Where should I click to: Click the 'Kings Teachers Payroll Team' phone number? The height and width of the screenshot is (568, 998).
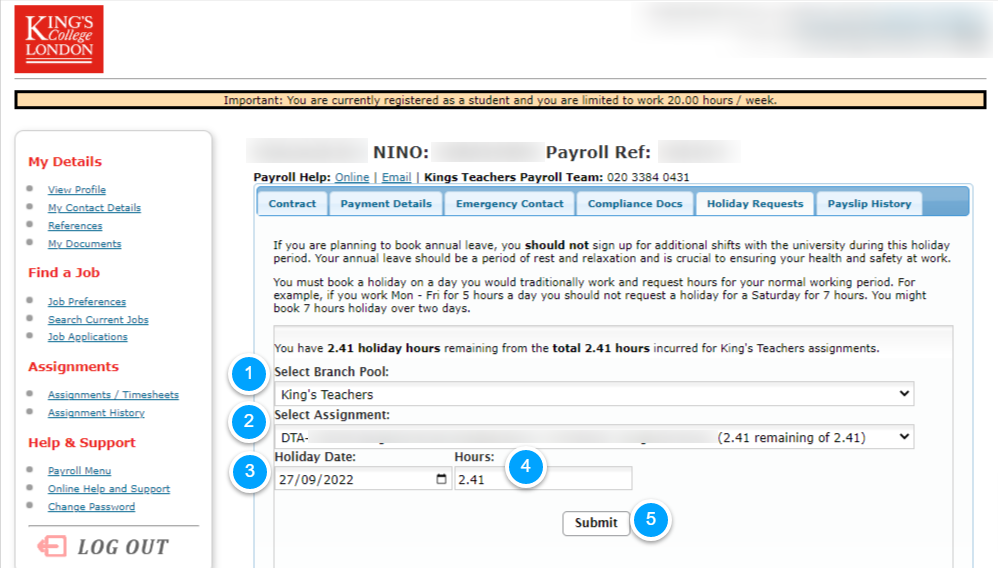tap(648, 177)
